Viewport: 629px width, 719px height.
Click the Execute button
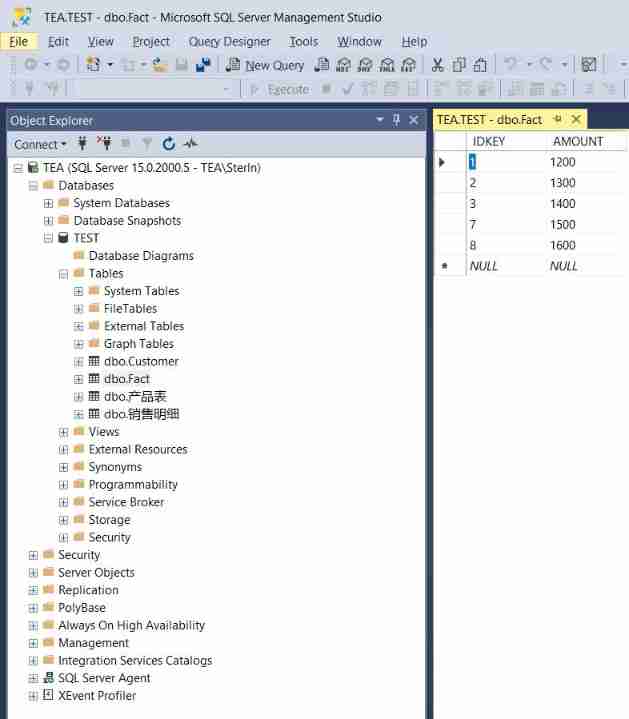[280, 89]
